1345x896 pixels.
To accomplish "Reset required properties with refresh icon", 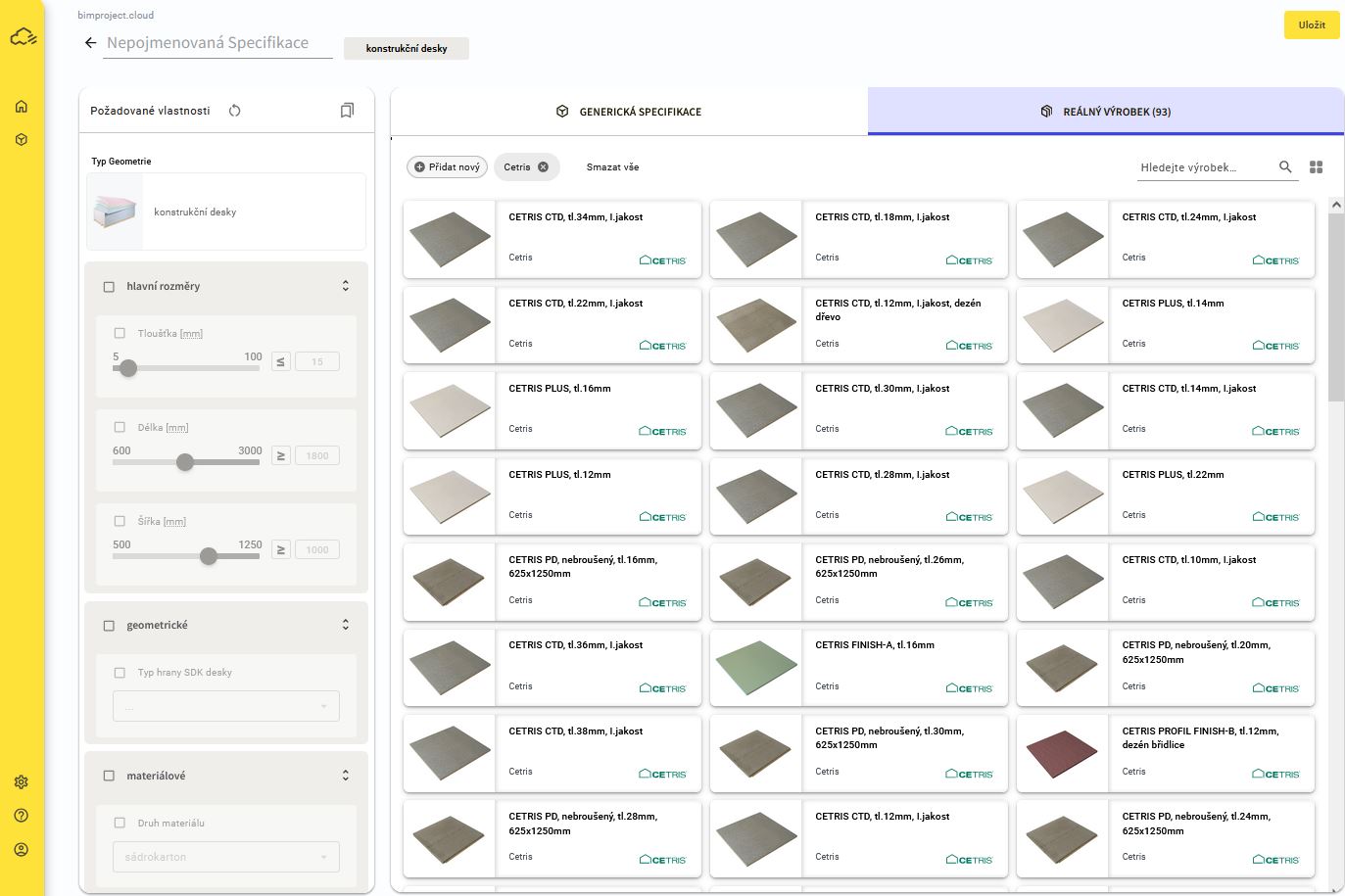I will 235,111.
